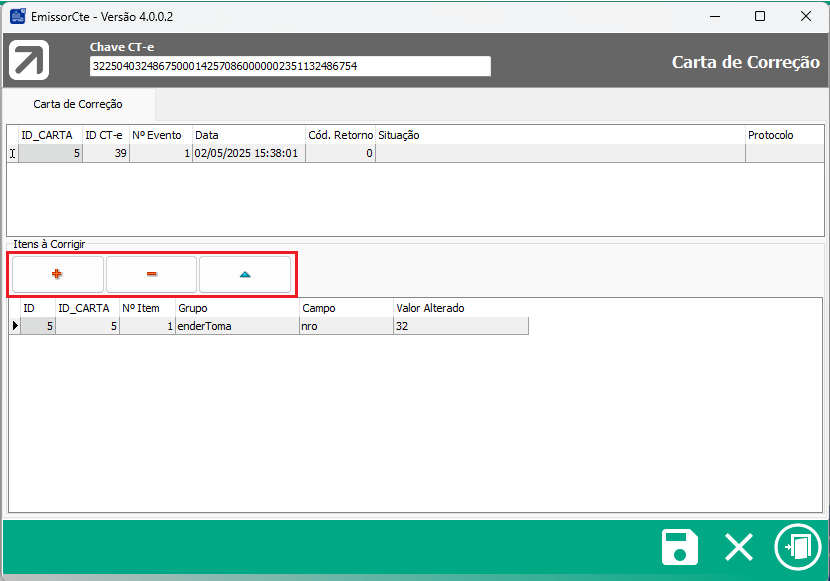This screenshot has height=581, width=830.
Task: Click the white X cancel icon
Action: pyautogui.click(x=739, y=548)
